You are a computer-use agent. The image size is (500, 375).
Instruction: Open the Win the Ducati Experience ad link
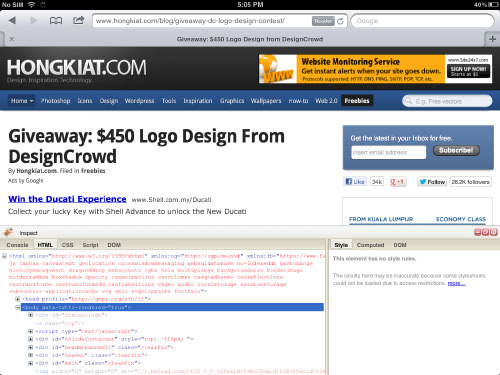pyautogui.click(x=67, y=199)
